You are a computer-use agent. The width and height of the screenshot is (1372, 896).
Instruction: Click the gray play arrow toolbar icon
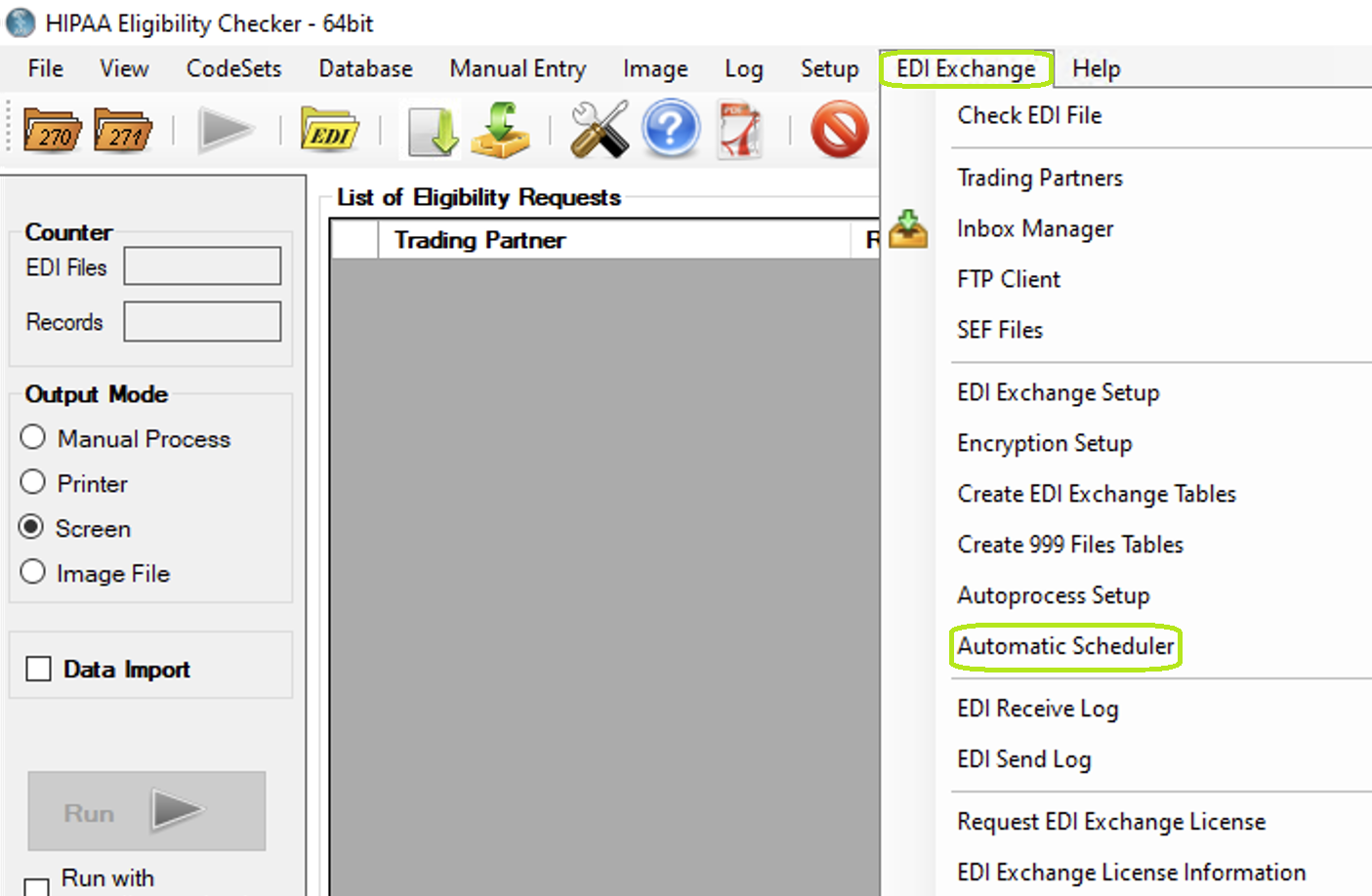[226, 130]
